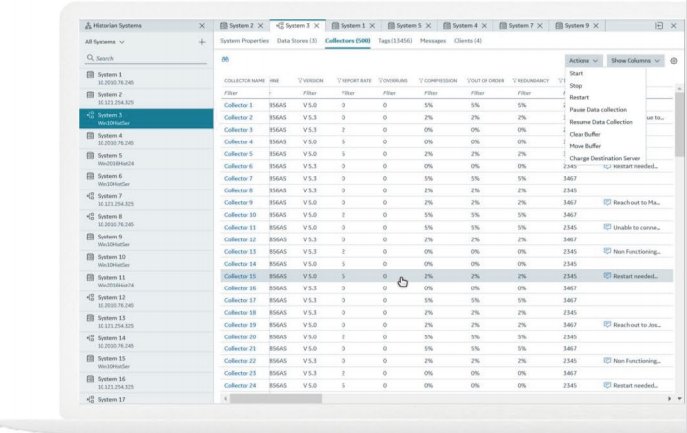Open the Collector 1 link
687x433 pixels.
238,105
